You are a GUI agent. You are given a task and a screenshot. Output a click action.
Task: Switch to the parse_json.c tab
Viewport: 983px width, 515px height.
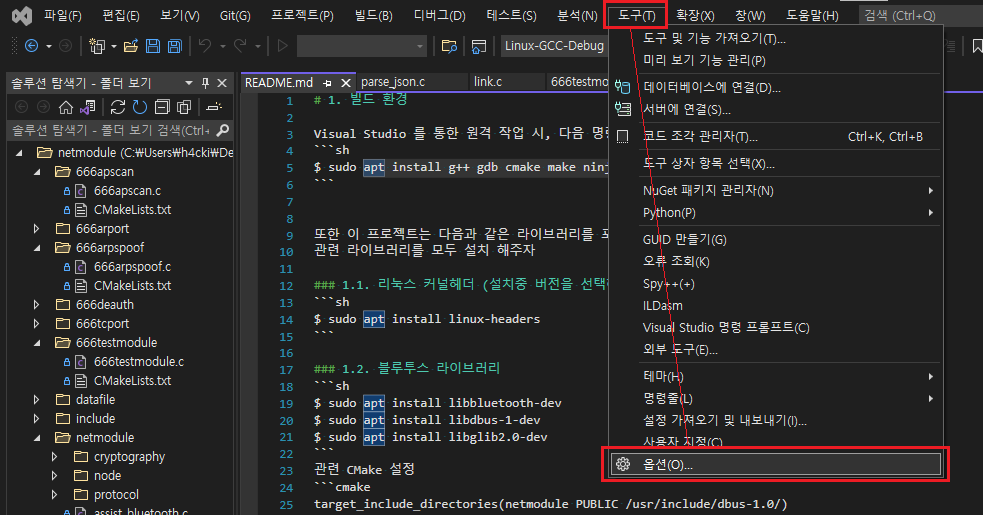click(x=393, y=82)
